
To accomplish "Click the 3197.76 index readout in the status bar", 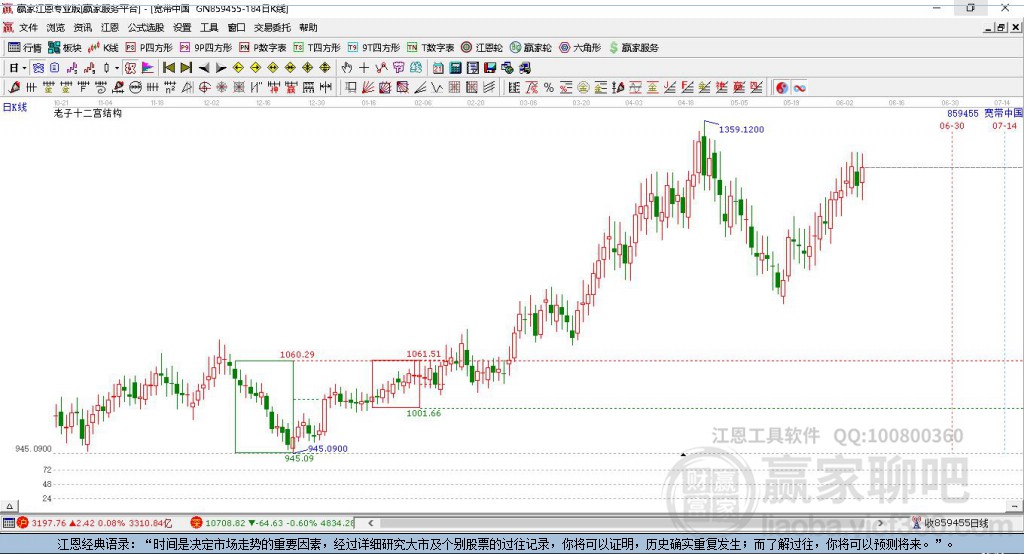I will coord(49,523).
